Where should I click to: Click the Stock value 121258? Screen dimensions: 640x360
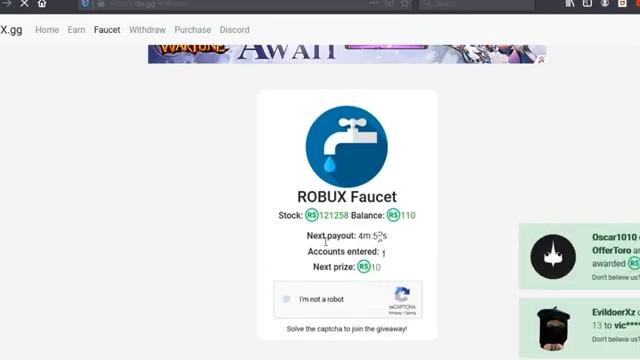[x=334, y=216]
